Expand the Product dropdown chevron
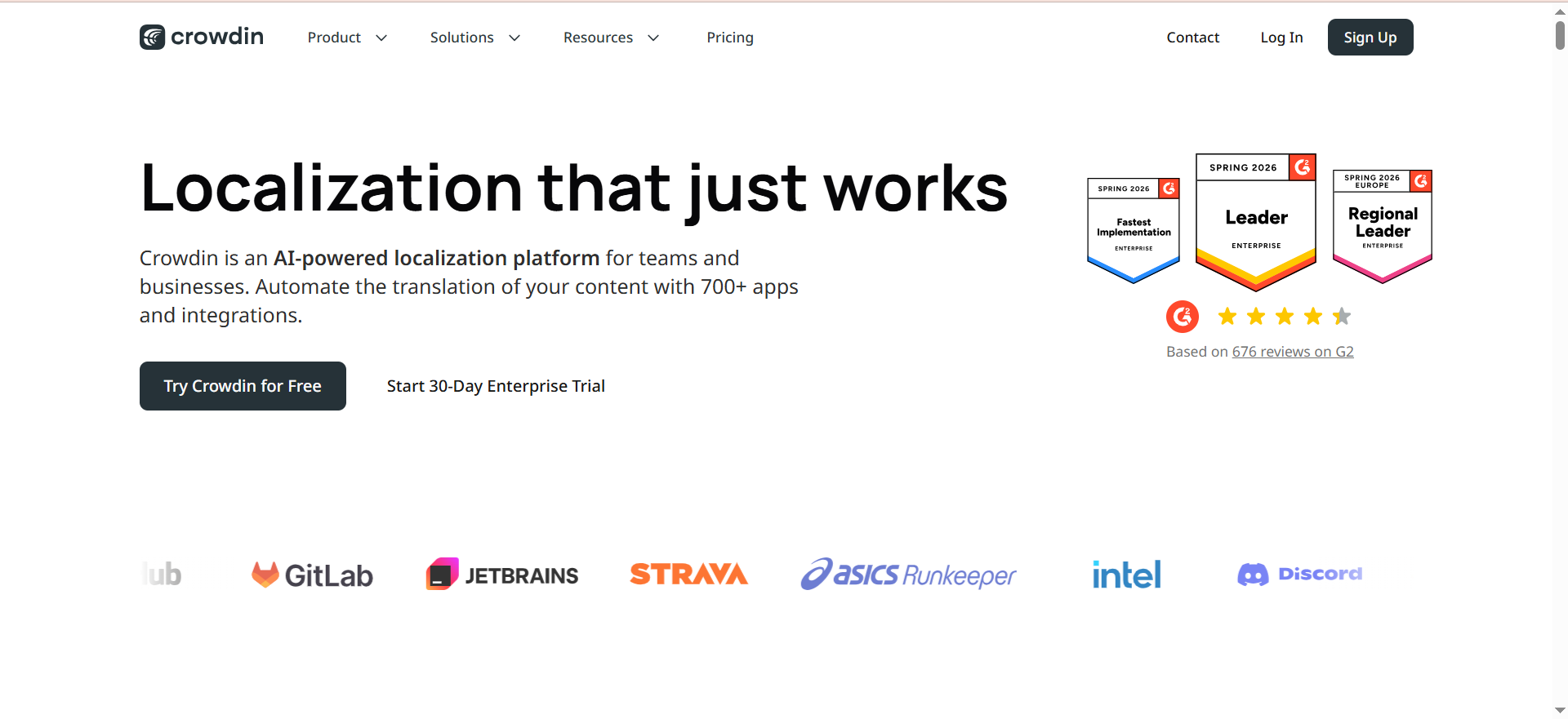Screen dimensions: 1568x719 point(381,38)
